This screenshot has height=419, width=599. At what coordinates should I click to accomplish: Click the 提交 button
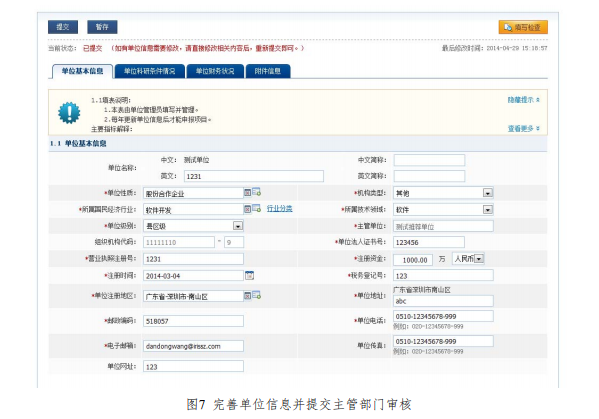point(63,27)
